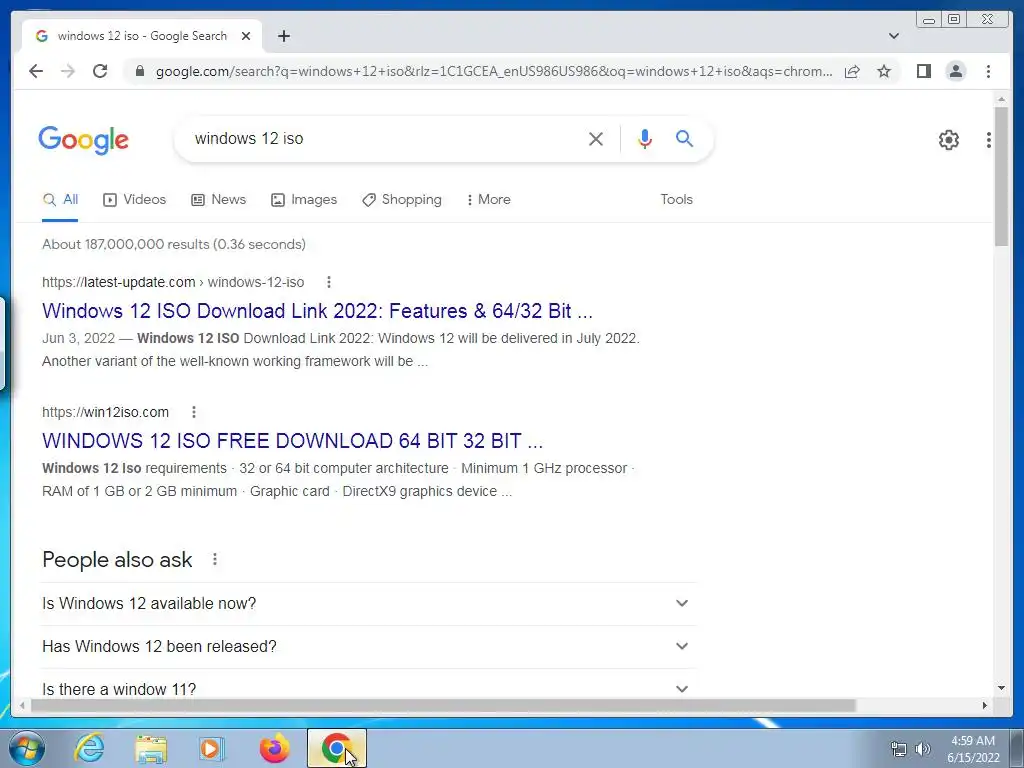The height and width of the screenshot is (768, 1024).
Task: Switch to the News tab
Action: (218, 200)
